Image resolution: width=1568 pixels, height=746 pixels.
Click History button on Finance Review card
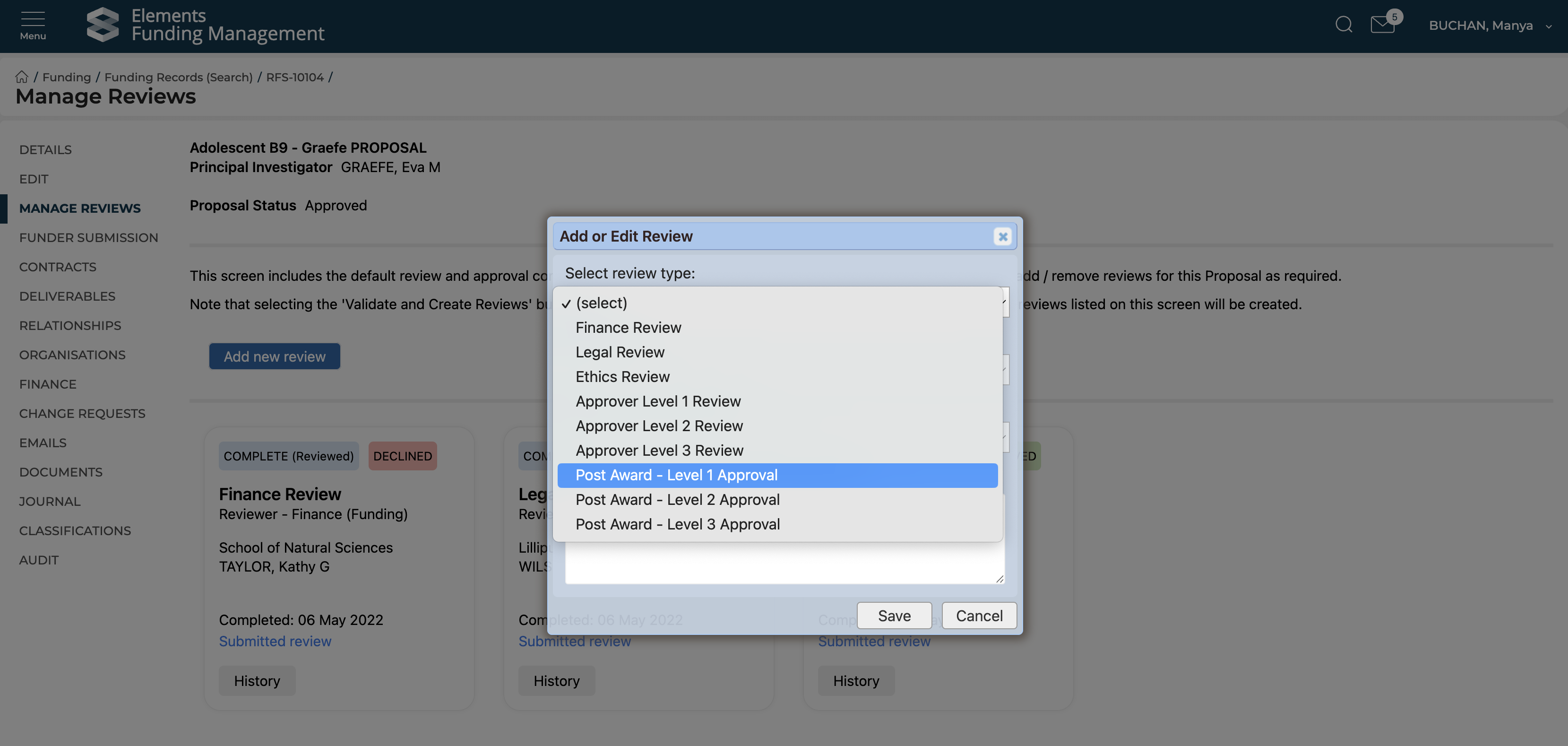[x=257, y=681]
